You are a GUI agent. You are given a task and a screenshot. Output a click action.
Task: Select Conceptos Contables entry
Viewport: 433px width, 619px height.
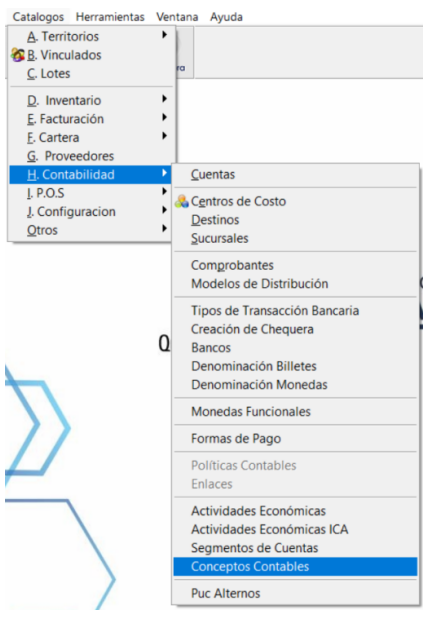[295, 566]
